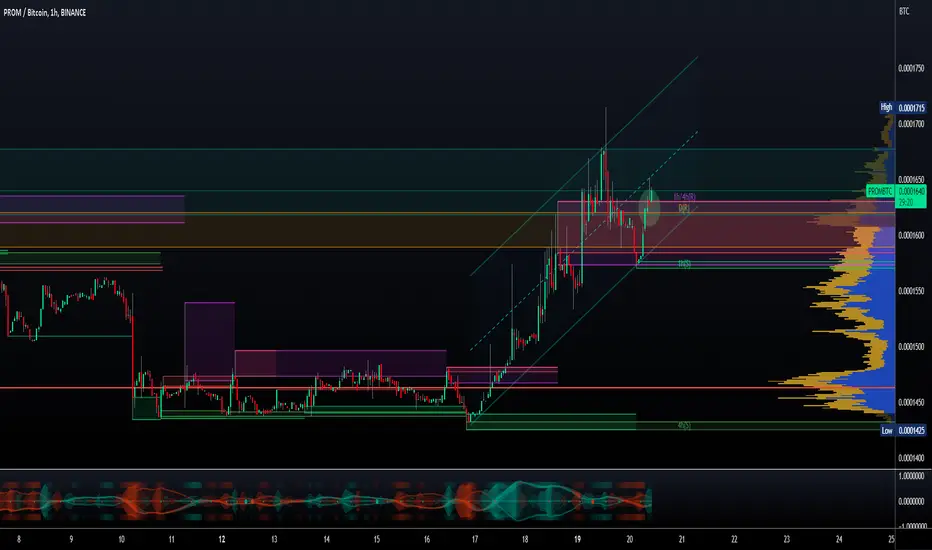Click the 0.0001450 price axis label
Image resolution: width=932 pixels, height=550 pixels.
[911, 403]
